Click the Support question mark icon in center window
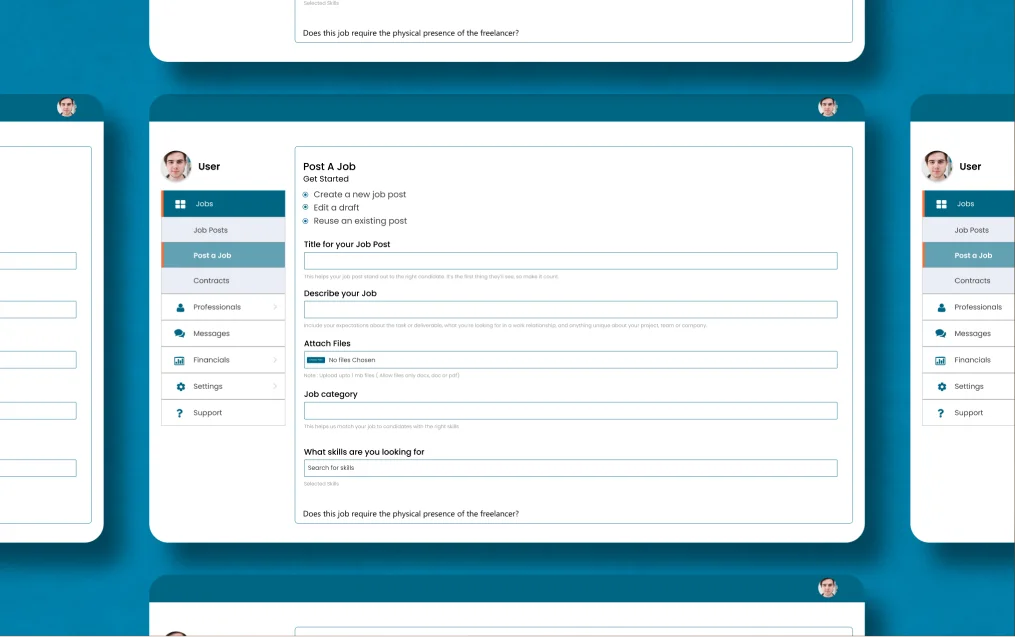 (179, 413)
